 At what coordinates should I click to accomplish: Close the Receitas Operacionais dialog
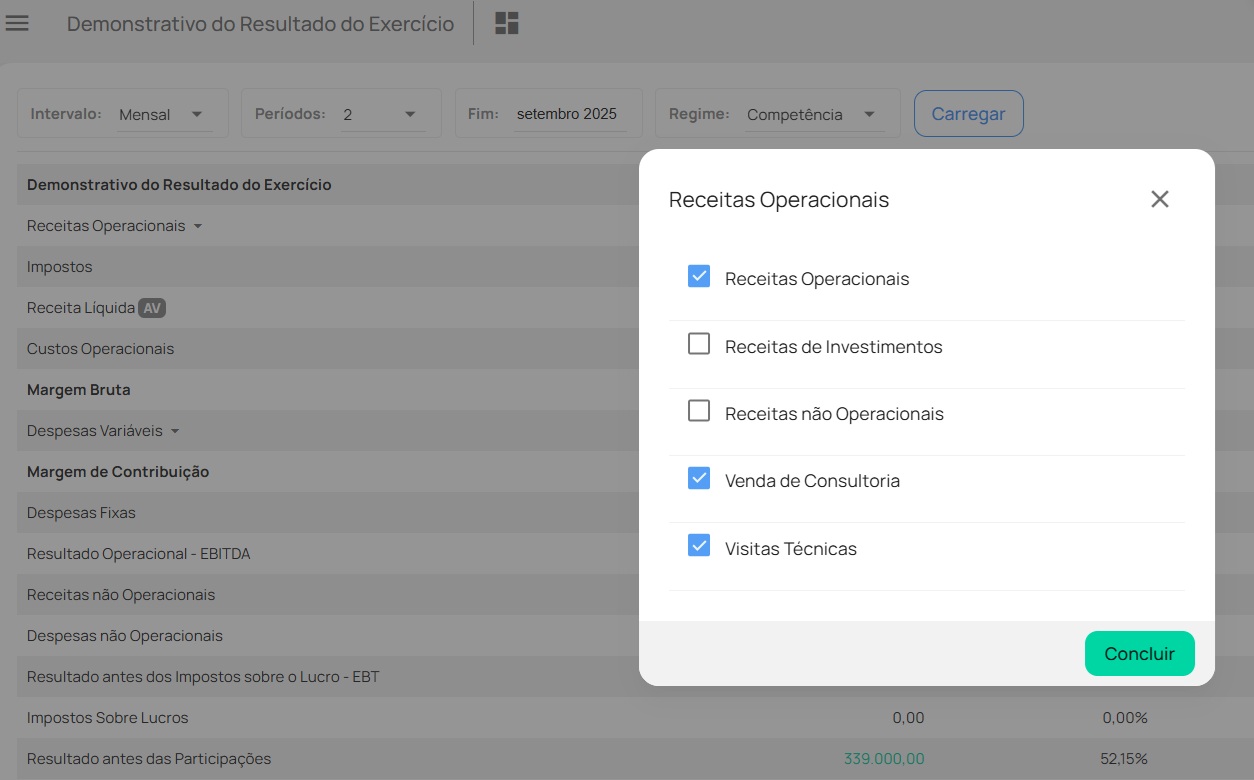[x=1159, y=199]
